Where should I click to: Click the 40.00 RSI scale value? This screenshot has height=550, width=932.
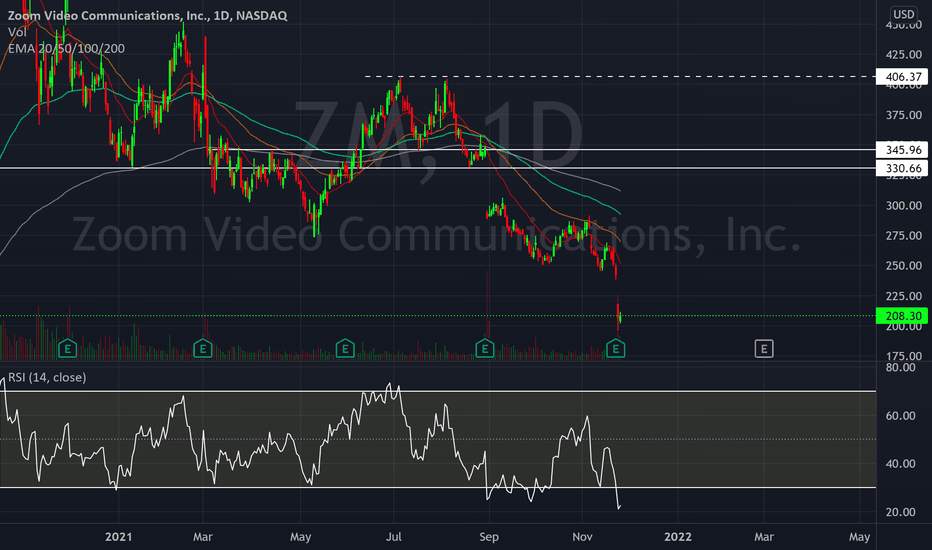(x=901, y=464)
